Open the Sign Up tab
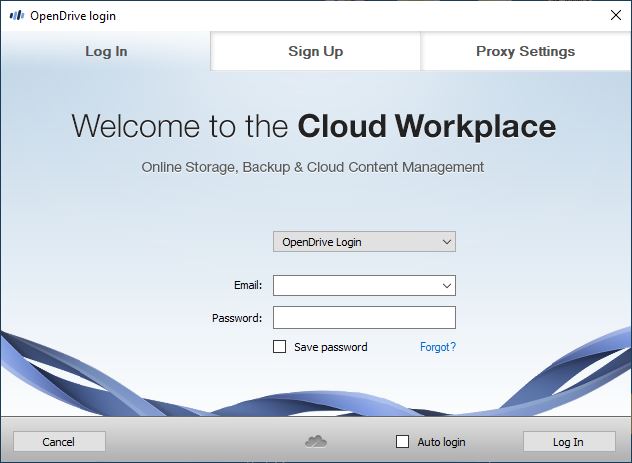The height and width of the screenshot is (463, 632). pos(315,51)
